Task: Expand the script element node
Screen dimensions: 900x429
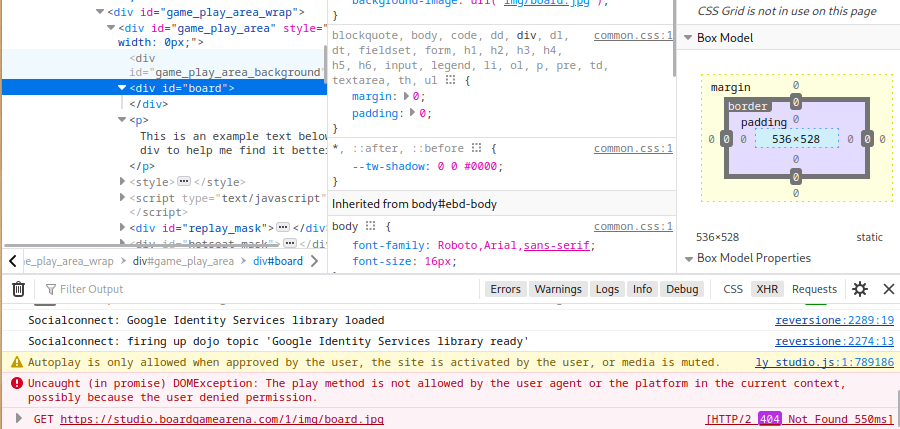Action: (x=122, y=198)
